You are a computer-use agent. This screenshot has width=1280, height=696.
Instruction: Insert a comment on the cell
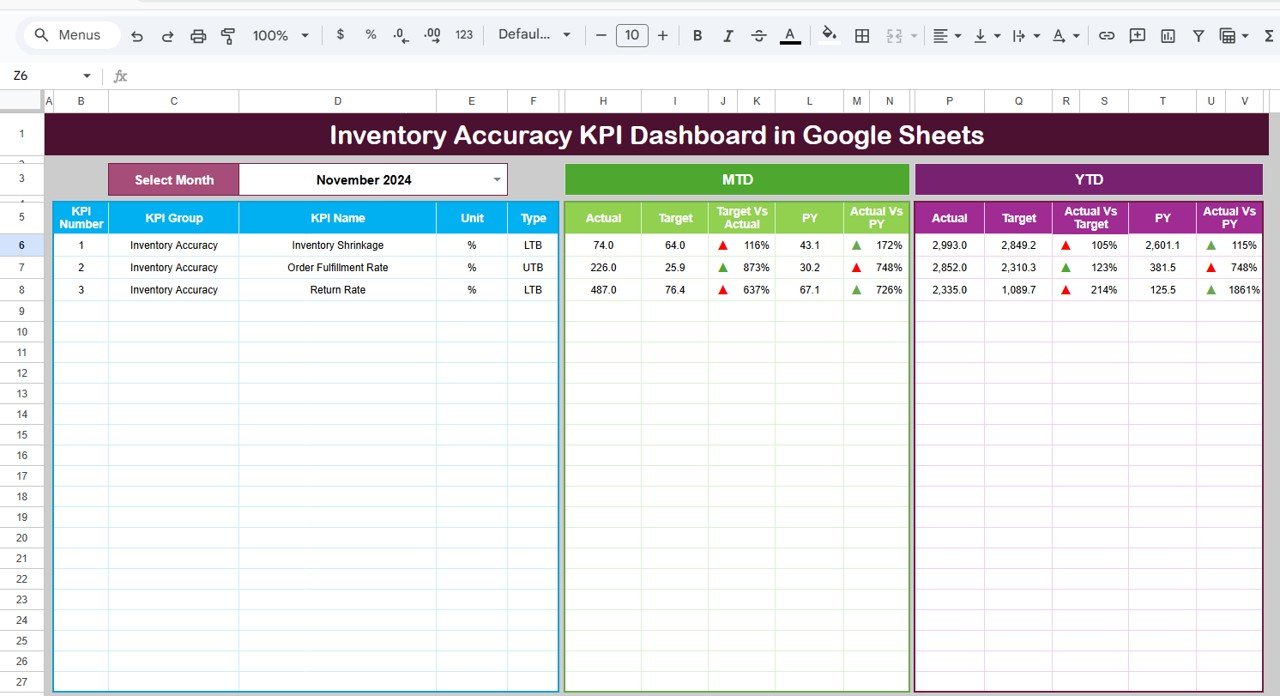1137,35
